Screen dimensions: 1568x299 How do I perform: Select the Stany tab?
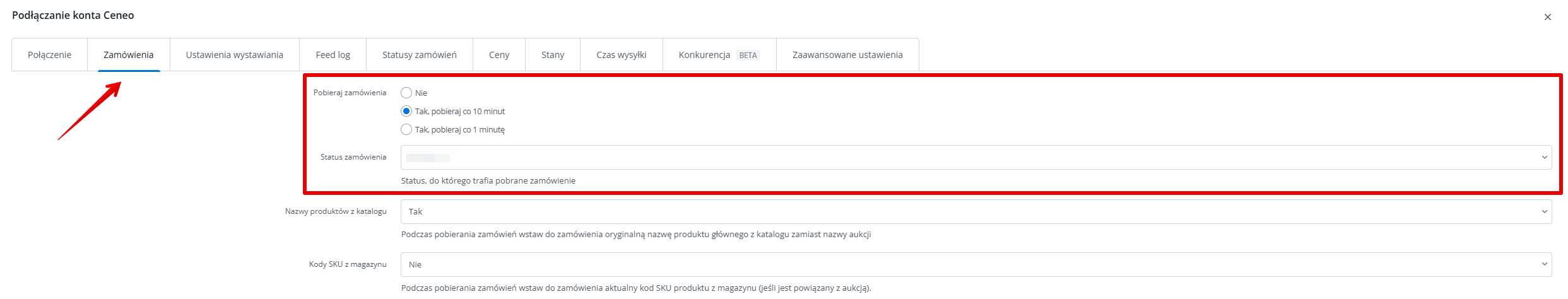tap(552, 55)
